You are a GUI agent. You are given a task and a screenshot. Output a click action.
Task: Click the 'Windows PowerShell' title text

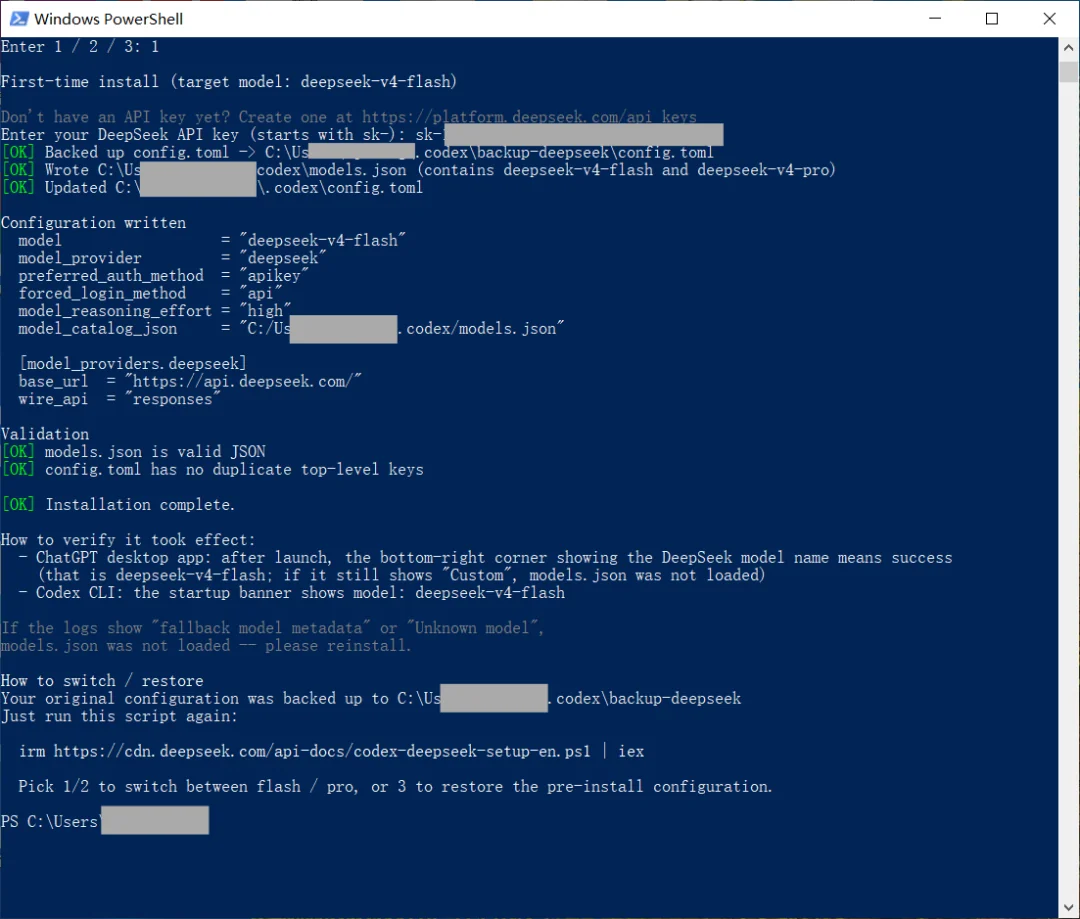coord(109,19)
